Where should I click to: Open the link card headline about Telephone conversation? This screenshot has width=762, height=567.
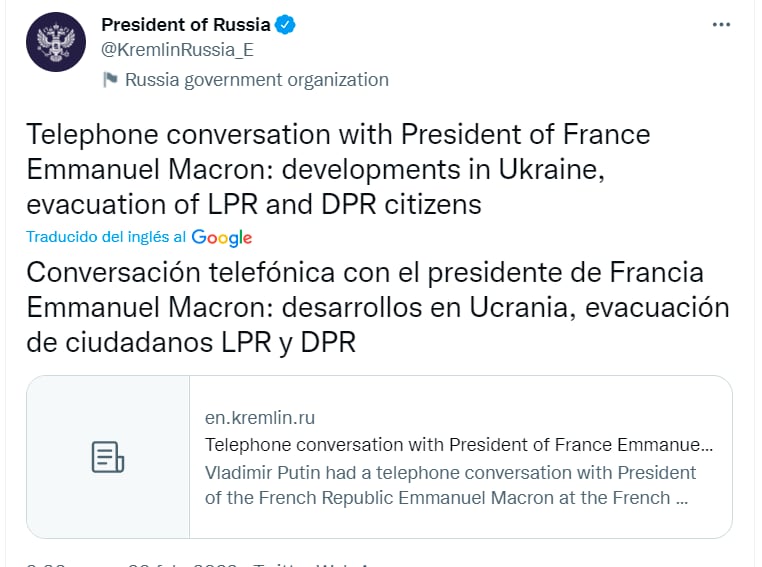459,445
